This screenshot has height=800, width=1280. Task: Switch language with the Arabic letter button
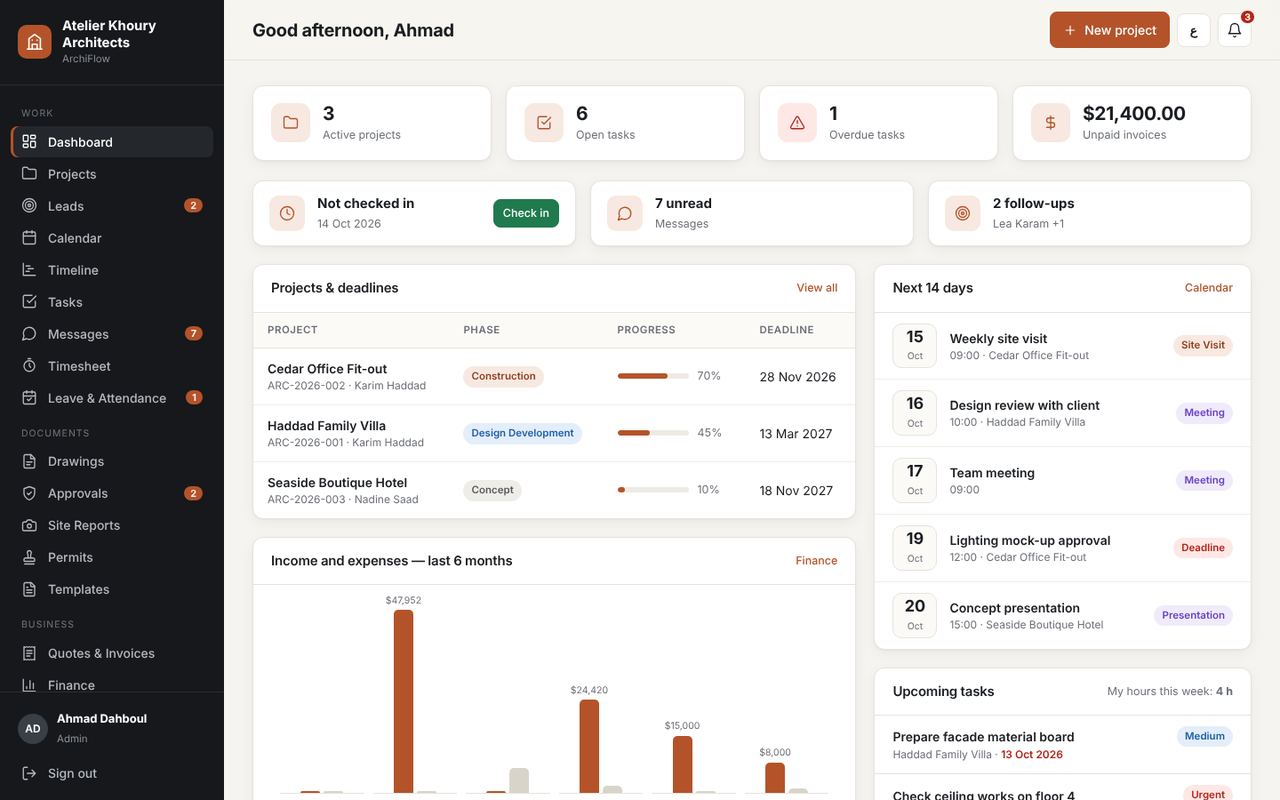point(1194,30)
